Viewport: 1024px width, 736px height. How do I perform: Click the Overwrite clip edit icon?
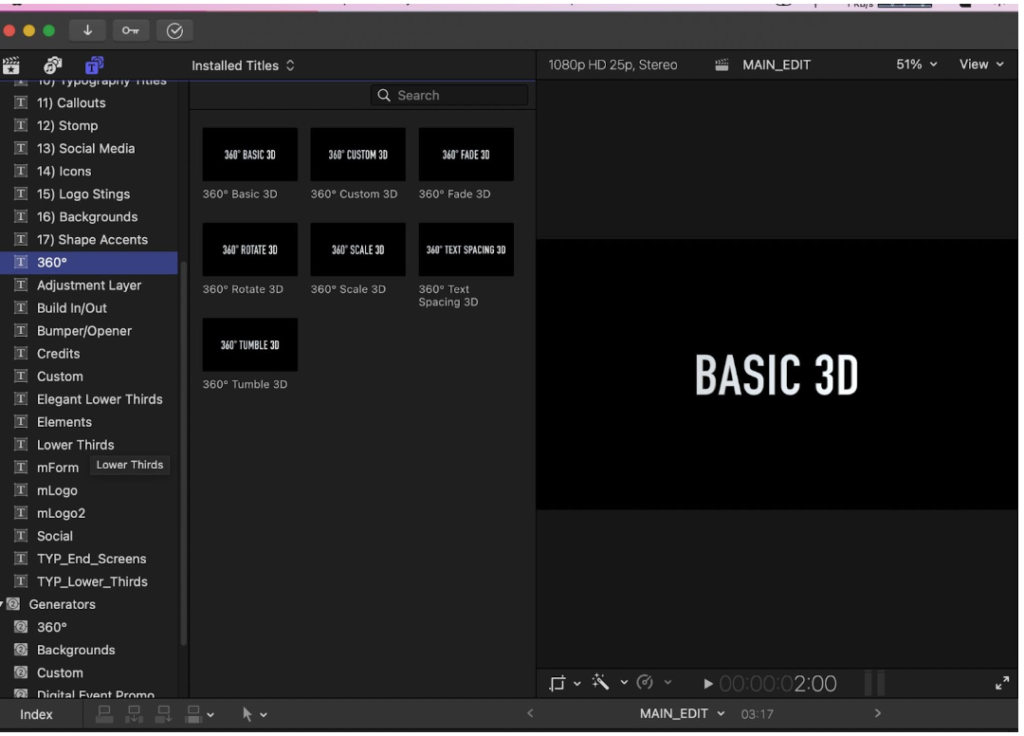[193, 714]
